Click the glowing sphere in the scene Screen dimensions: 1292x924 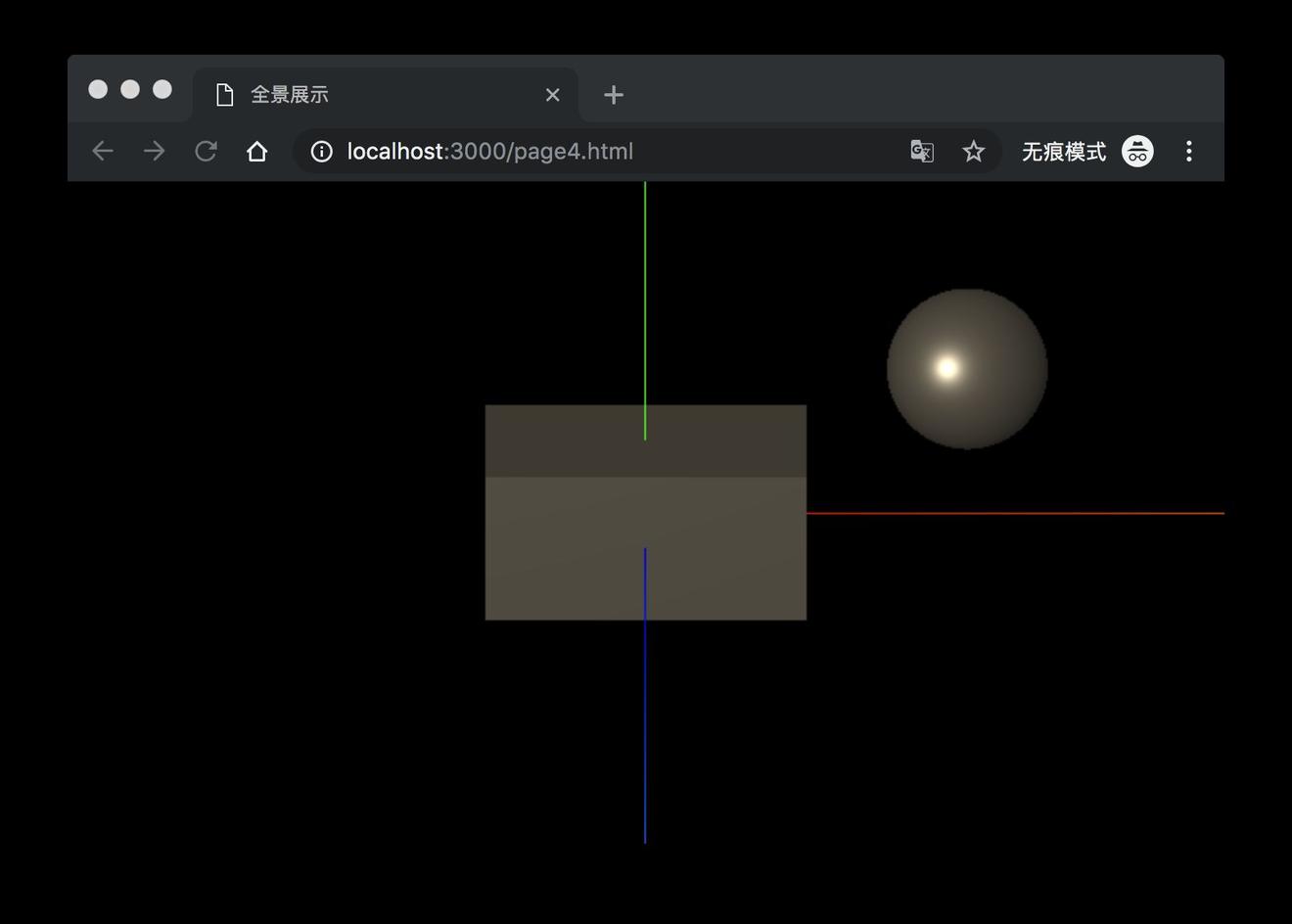click(967, 369)
